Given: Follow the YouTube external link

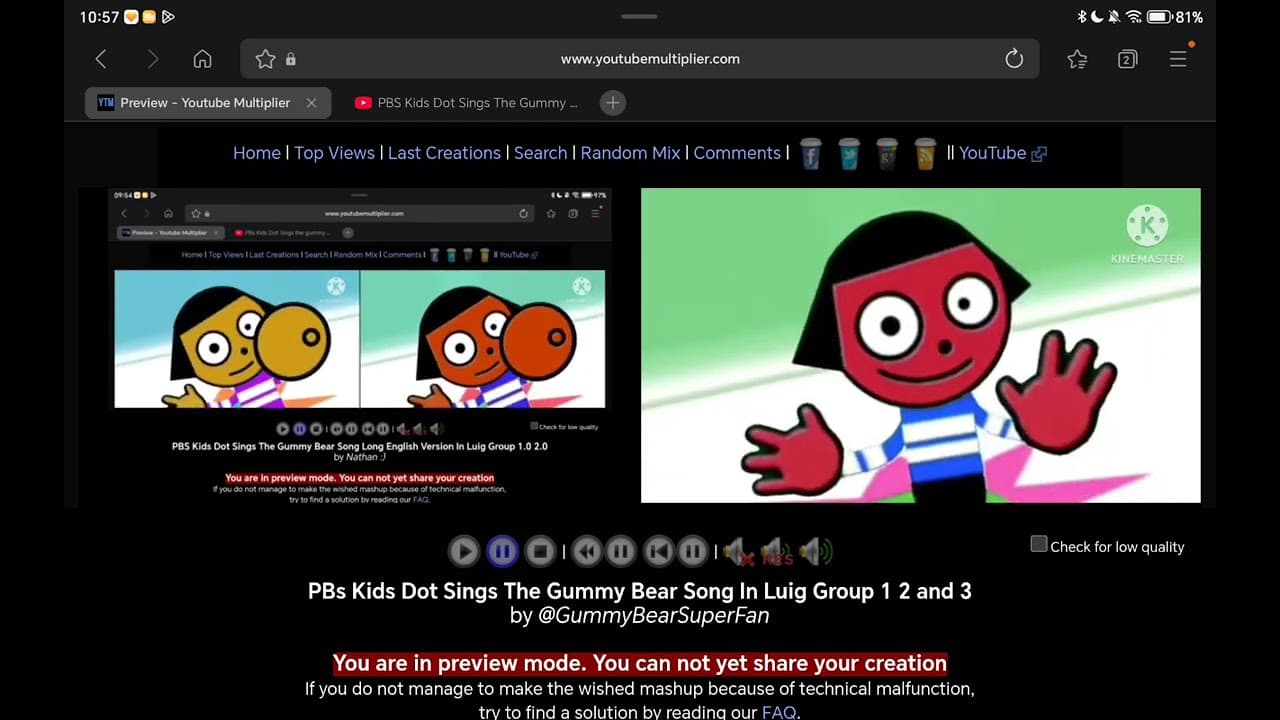Looking at the screenshot, I should click(x=1002, y=153).
